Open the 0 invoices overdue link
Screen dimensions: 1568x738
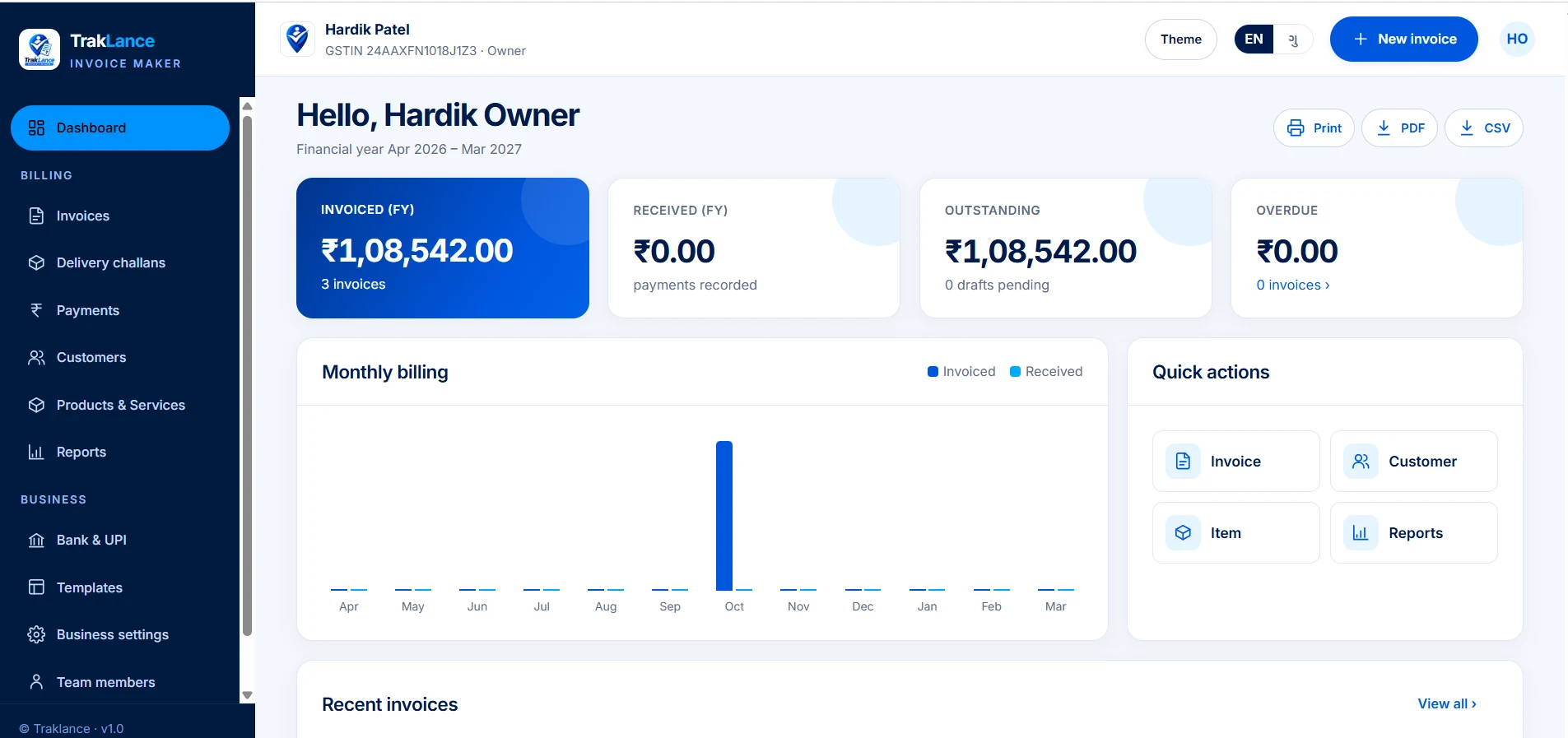(x=1293, y=285)
